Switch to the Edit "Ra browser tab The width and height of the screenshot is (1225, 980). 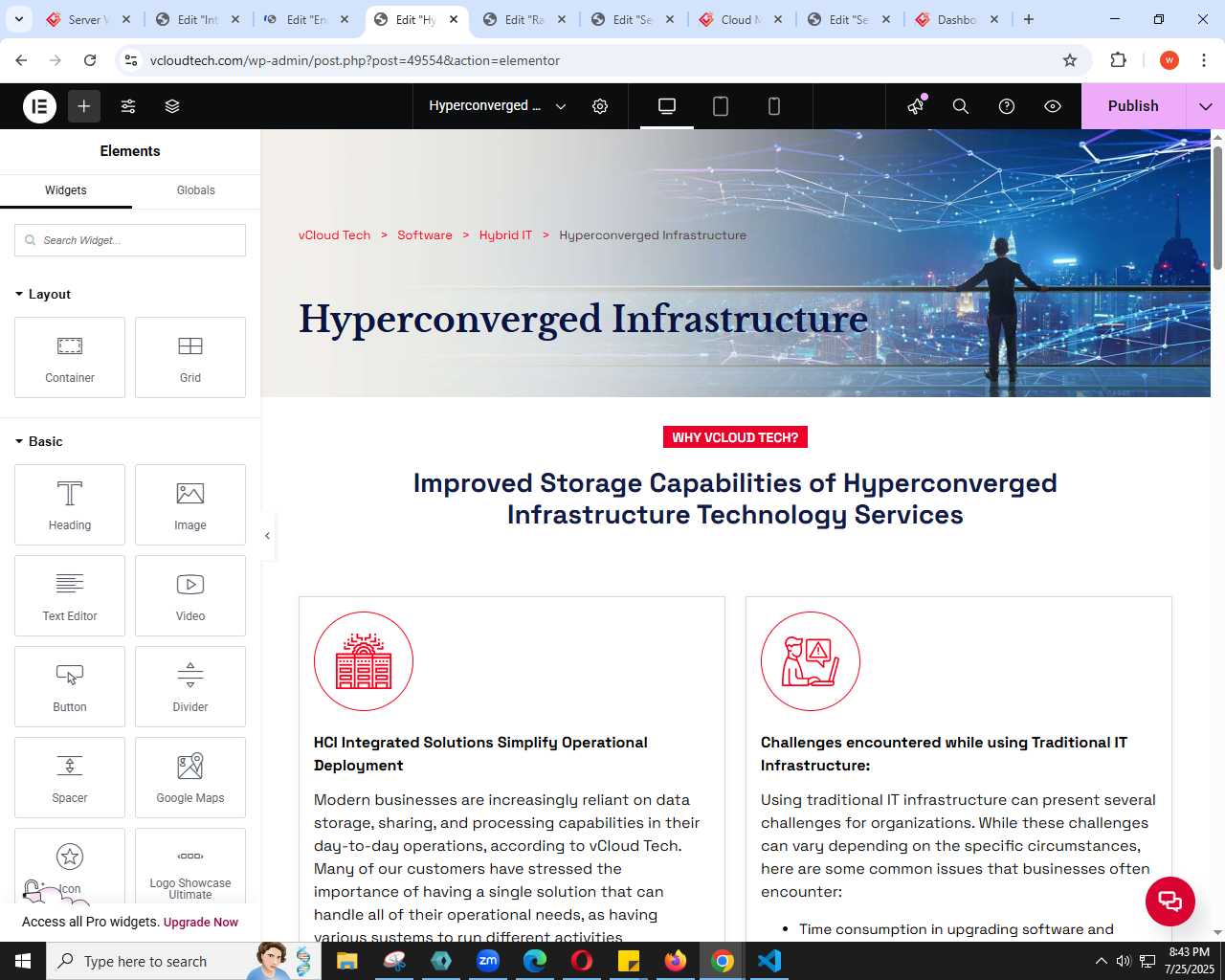coord(524,19)
